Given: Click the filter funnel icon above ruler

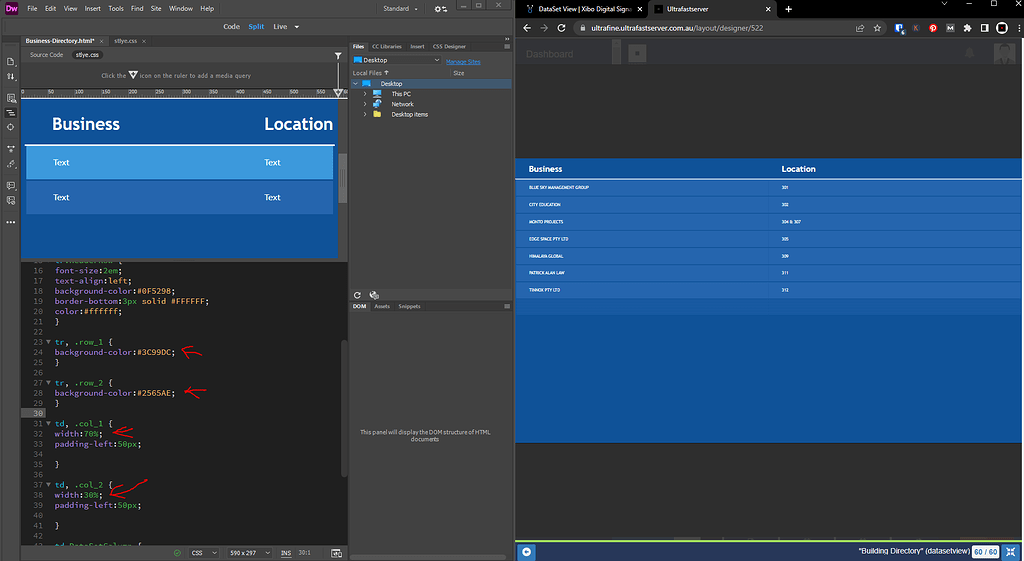Looking at the screenshot, I should tap(338, 56).
